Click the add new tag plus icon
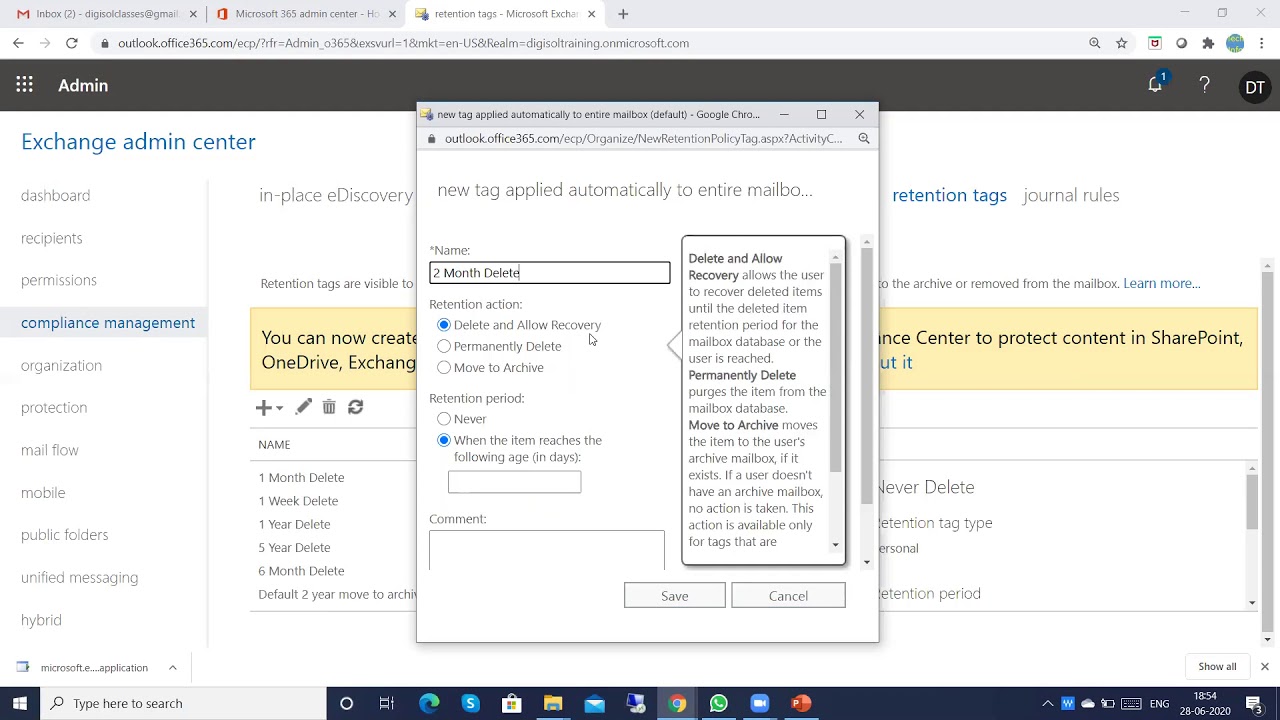1280x720 pixels. [x=263, y=407]
